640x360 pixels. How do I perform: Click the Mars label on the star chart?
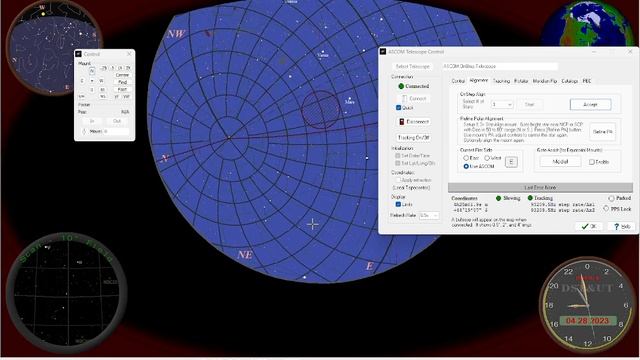(349, 102)
